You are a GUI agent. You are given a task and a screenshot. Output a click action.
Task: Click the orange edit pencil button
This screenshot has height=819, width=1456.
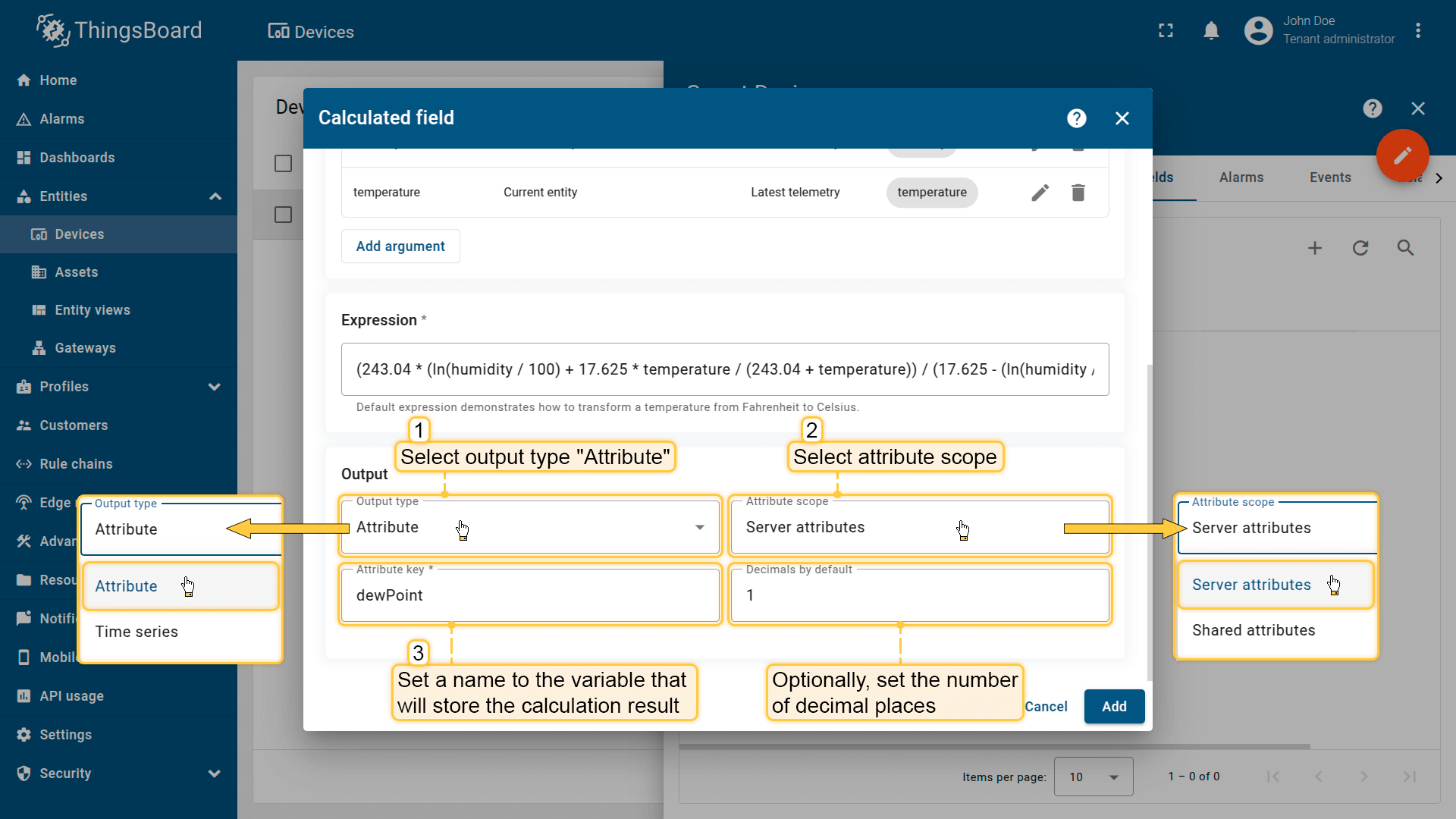click(1402, 155)
